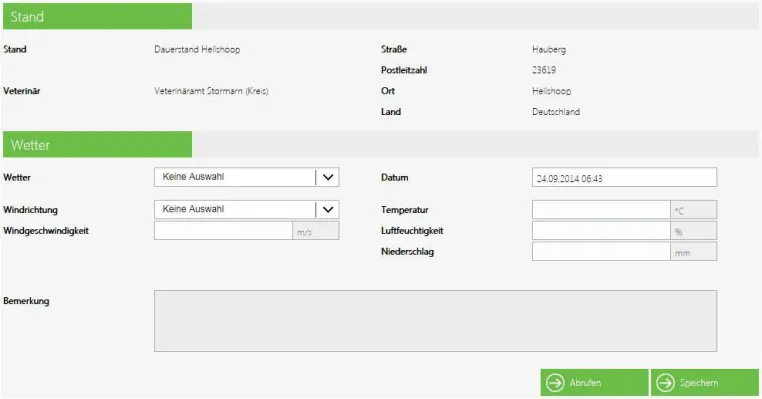Image resolution: width=762 pixels, height=399 pixels.
Task: Focus the Temperatur input field
Action: [601, 210]
